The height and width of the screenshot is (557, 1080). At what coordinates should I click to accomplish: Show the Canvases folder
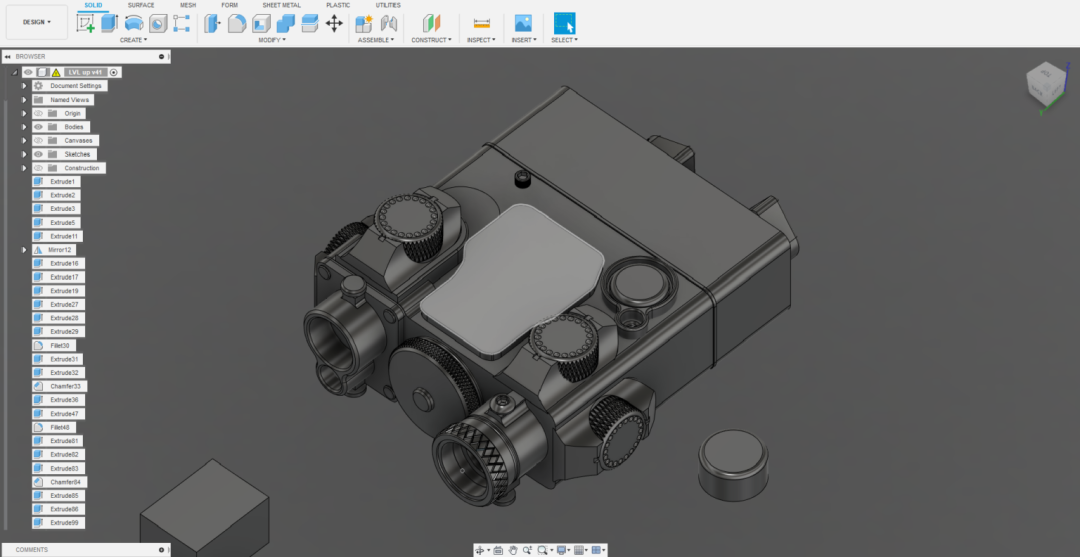click(39, 140)
